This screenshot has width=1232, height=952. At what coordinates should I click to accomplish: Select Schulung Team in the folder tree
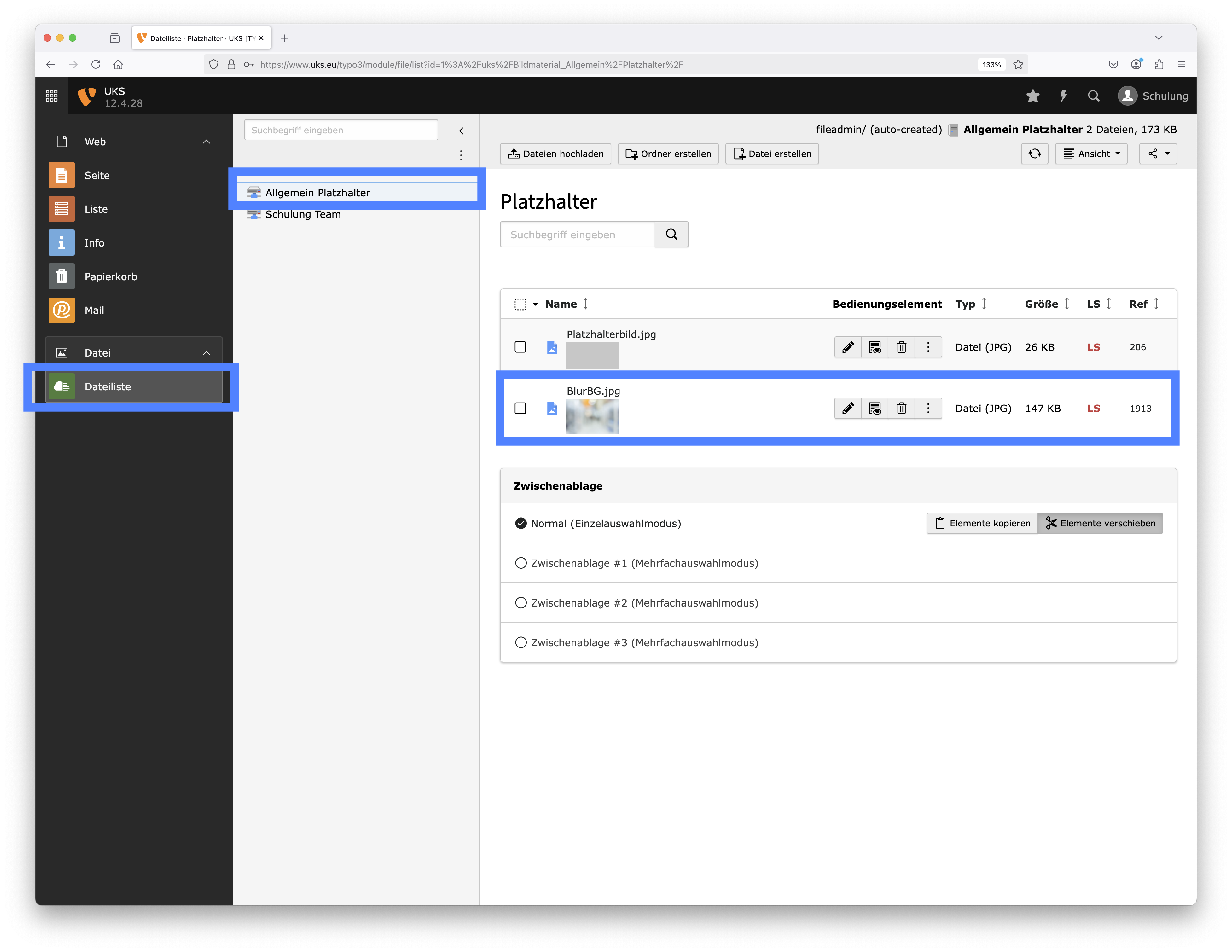coord(302,214)
